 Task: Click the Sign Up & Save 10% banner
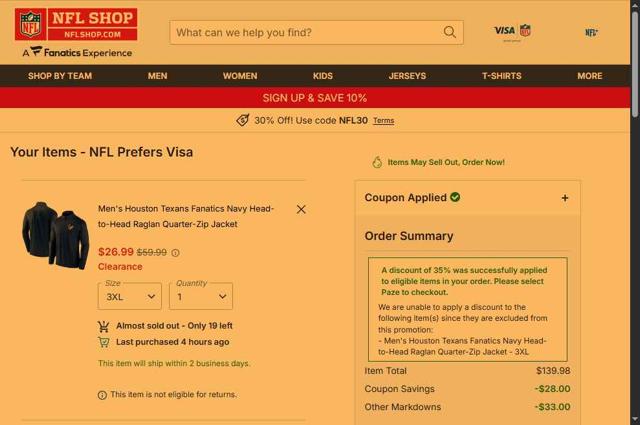click(315, 98)
